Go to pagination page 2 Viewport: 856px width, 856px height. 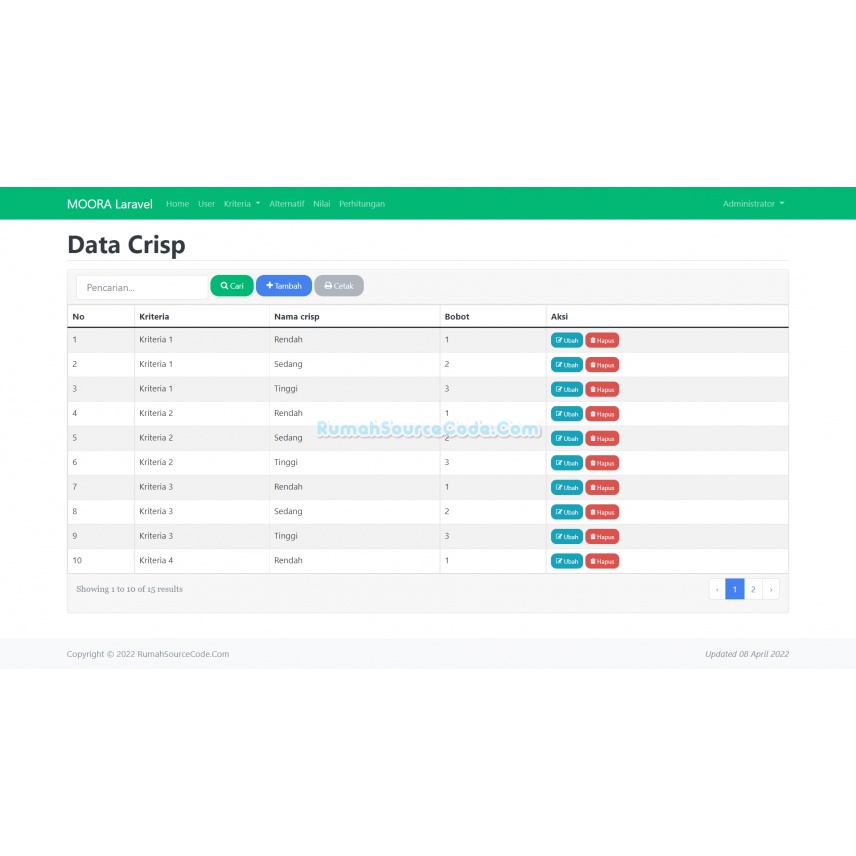coord(753,589)
